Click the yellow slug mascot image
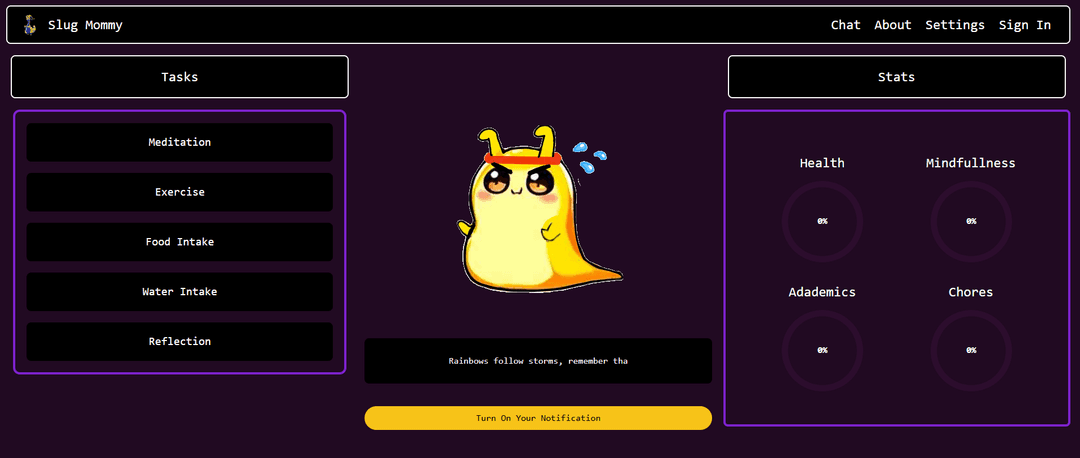Viewport: 1080px width, 458px height. (x=539, y=209)
